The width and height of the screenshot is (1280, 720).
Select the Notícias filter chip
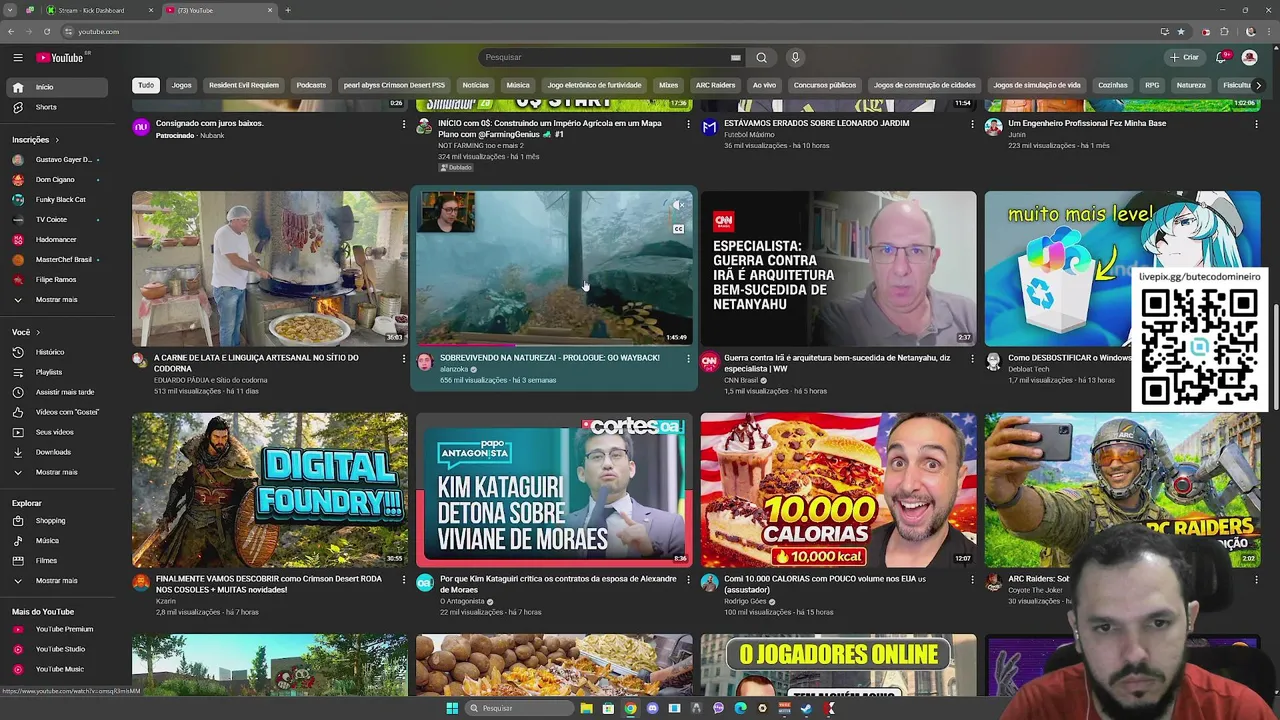coord(475,85)
